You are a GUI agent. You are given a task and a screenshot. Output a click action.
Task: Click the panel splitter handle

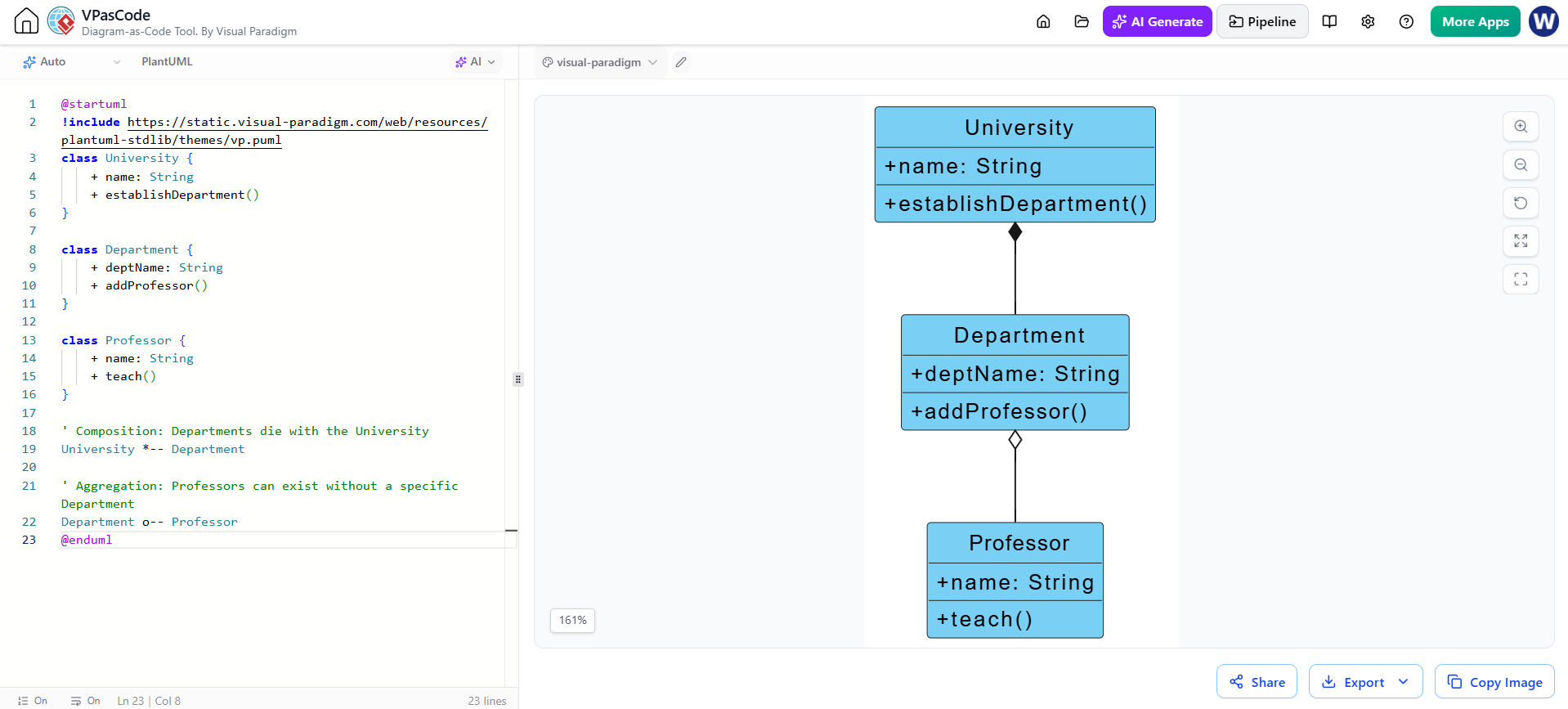click(x=518, y=379)
